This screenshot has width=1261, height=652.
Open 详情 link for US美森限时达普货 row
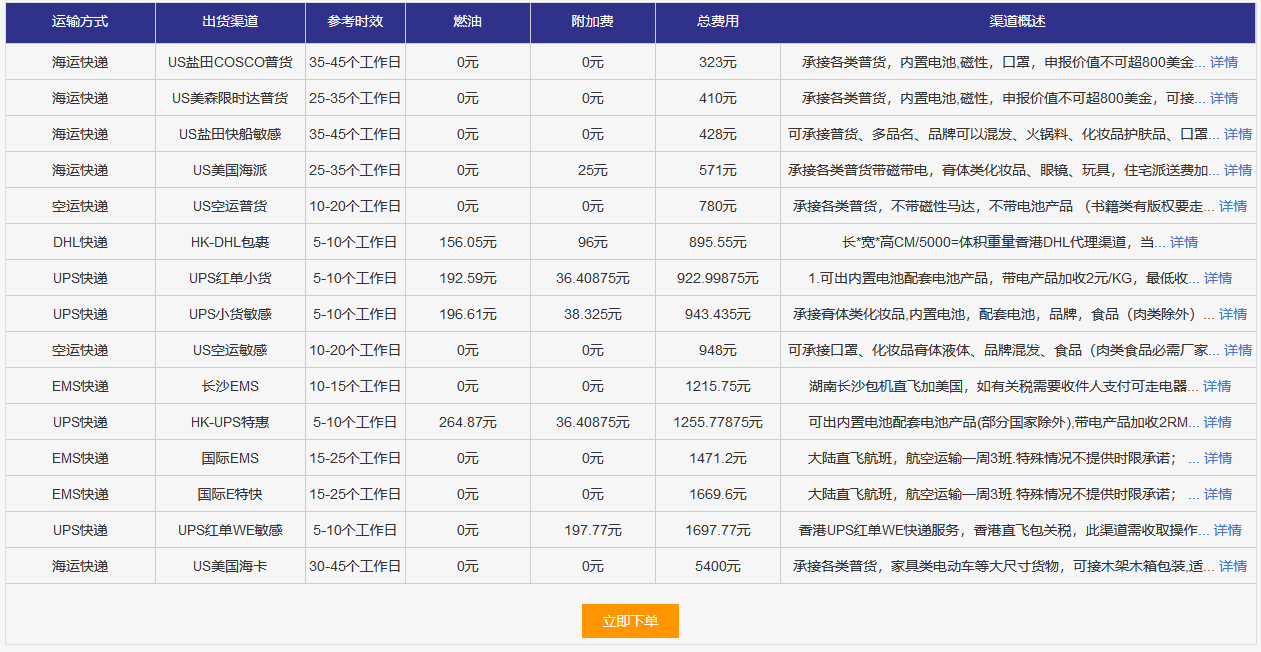tap(1224, 98)
